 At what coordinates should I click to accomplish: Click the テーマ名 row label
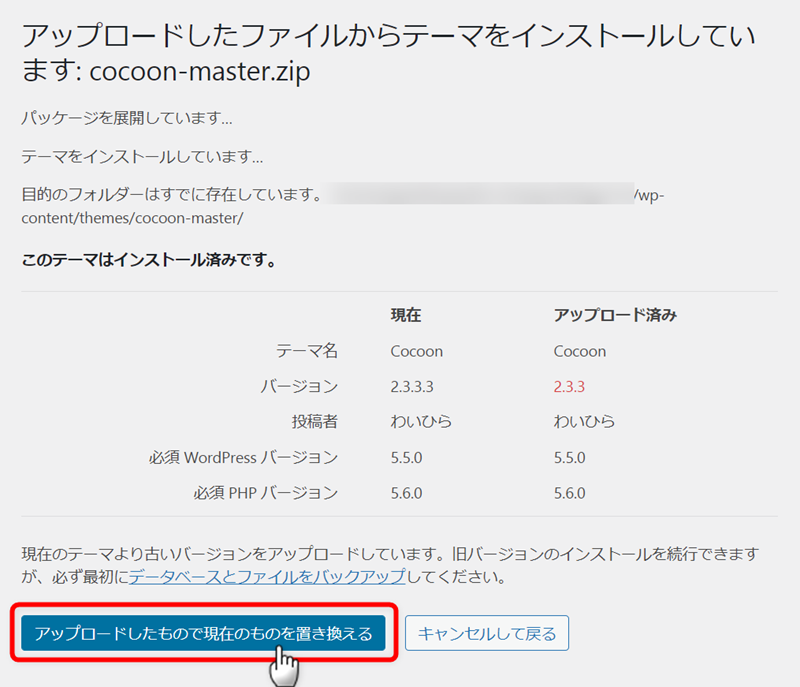tap(307, 351)
